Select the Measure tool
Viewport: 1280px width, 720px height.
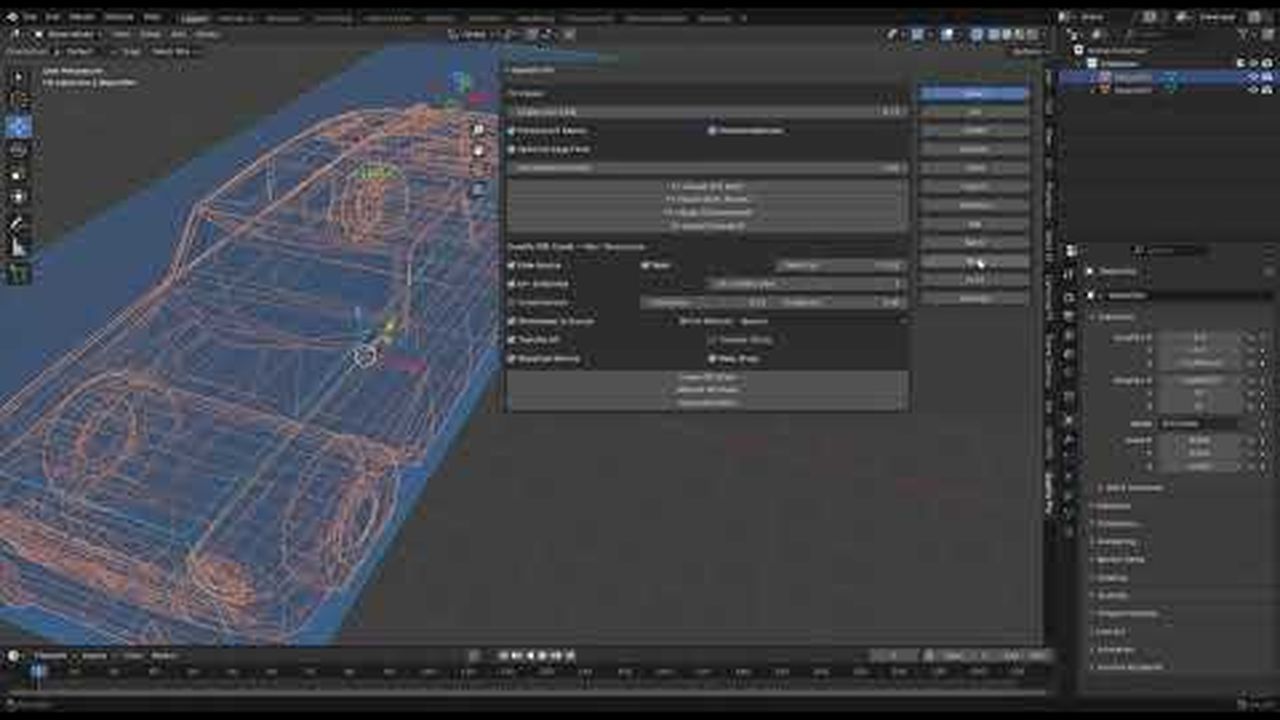(19, 248)
